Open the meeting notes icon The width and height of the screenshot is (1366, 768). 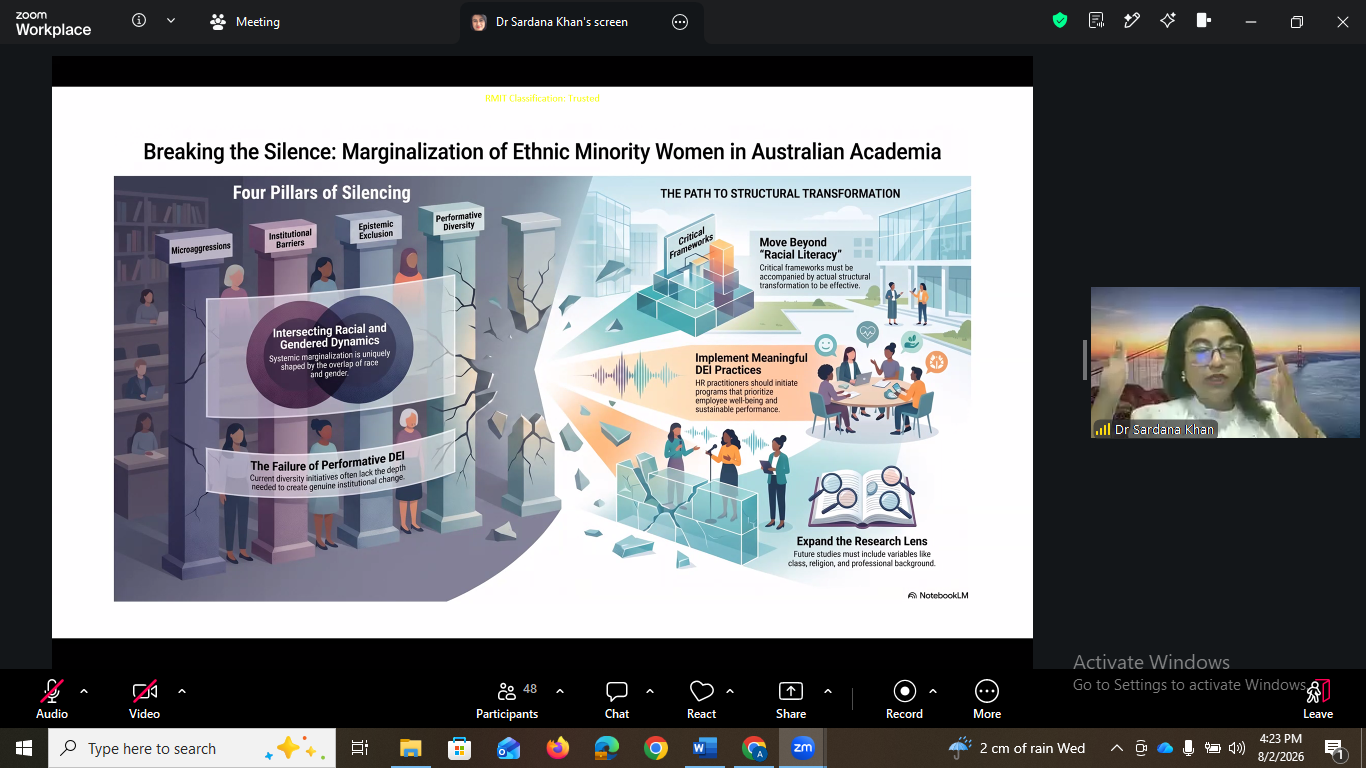click(x=1096, y=21)
